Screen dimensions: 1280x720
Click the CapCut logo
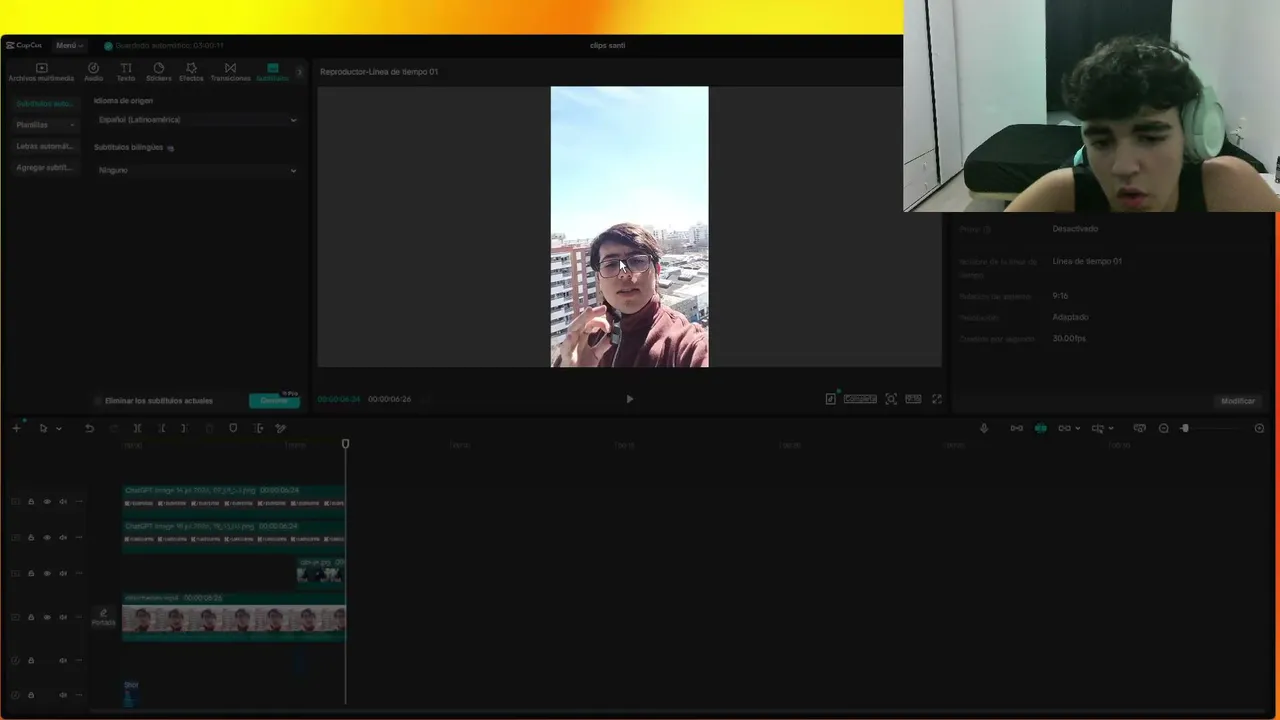click(x=24, y=45)
